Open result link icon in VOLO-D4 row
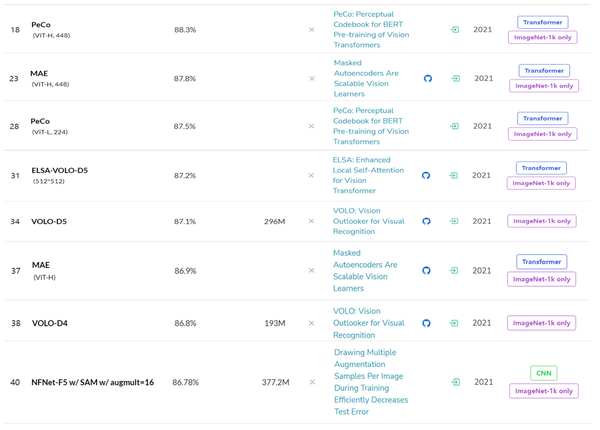Screen dimensions: 600x430 click(x=455, y=323)
